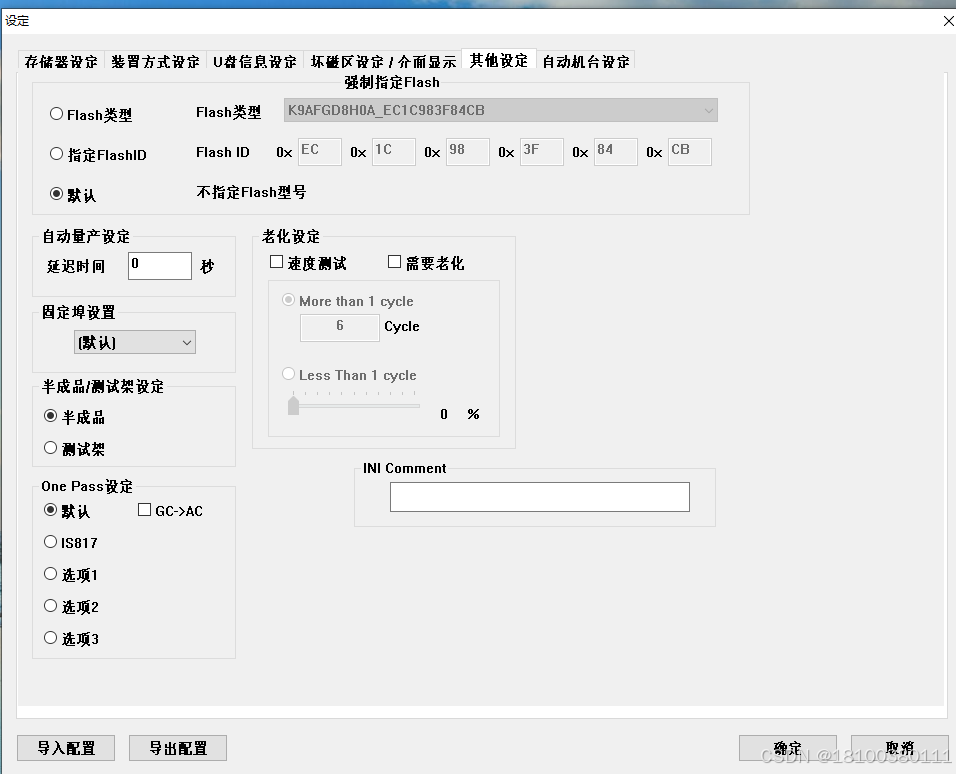Select the 指定FlashID radio button
This screenshot has height=774, width=956.
57,153
